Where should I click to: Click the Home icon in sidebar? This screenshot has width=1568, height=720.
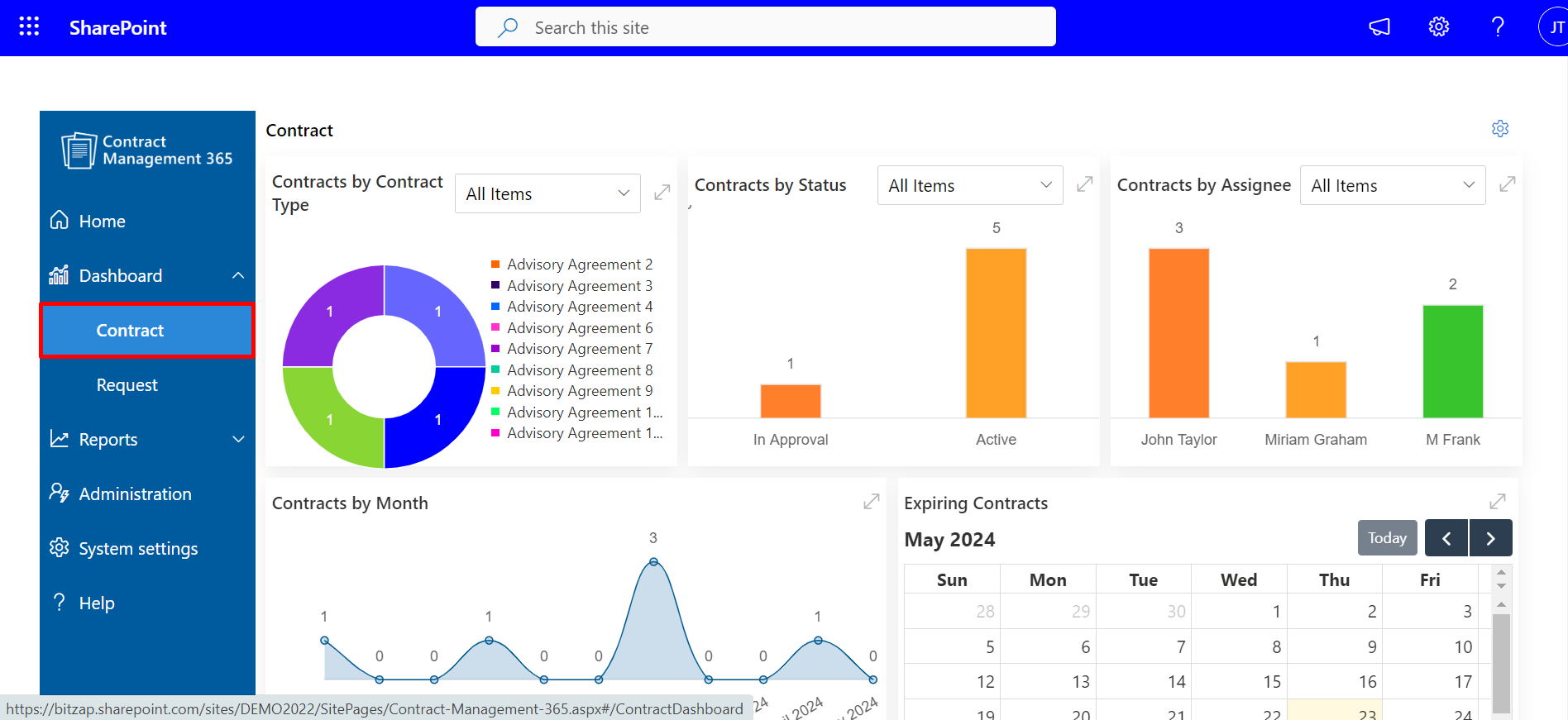tap(60, 220)
